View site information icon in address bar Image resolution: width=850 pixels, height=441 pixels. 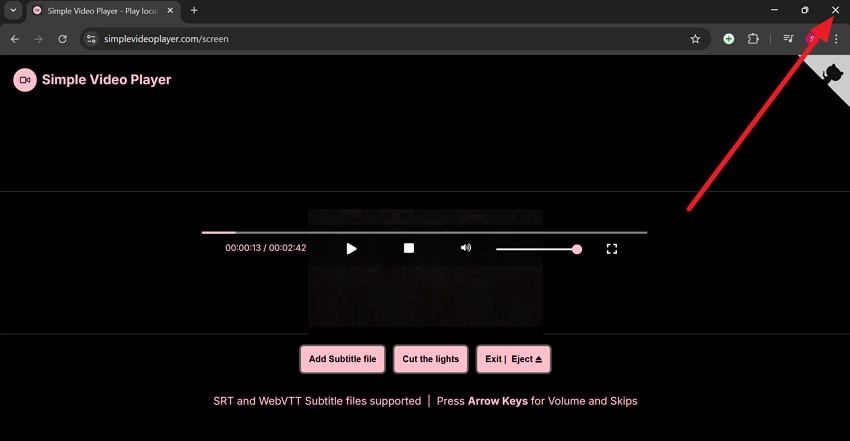[x=91, y=39]
